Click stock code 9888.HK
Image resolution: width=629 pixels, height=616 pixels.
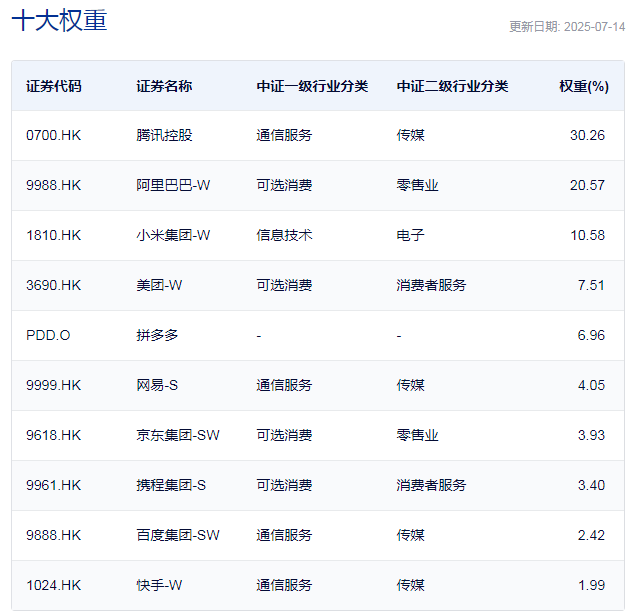click(x=54, y=535)
